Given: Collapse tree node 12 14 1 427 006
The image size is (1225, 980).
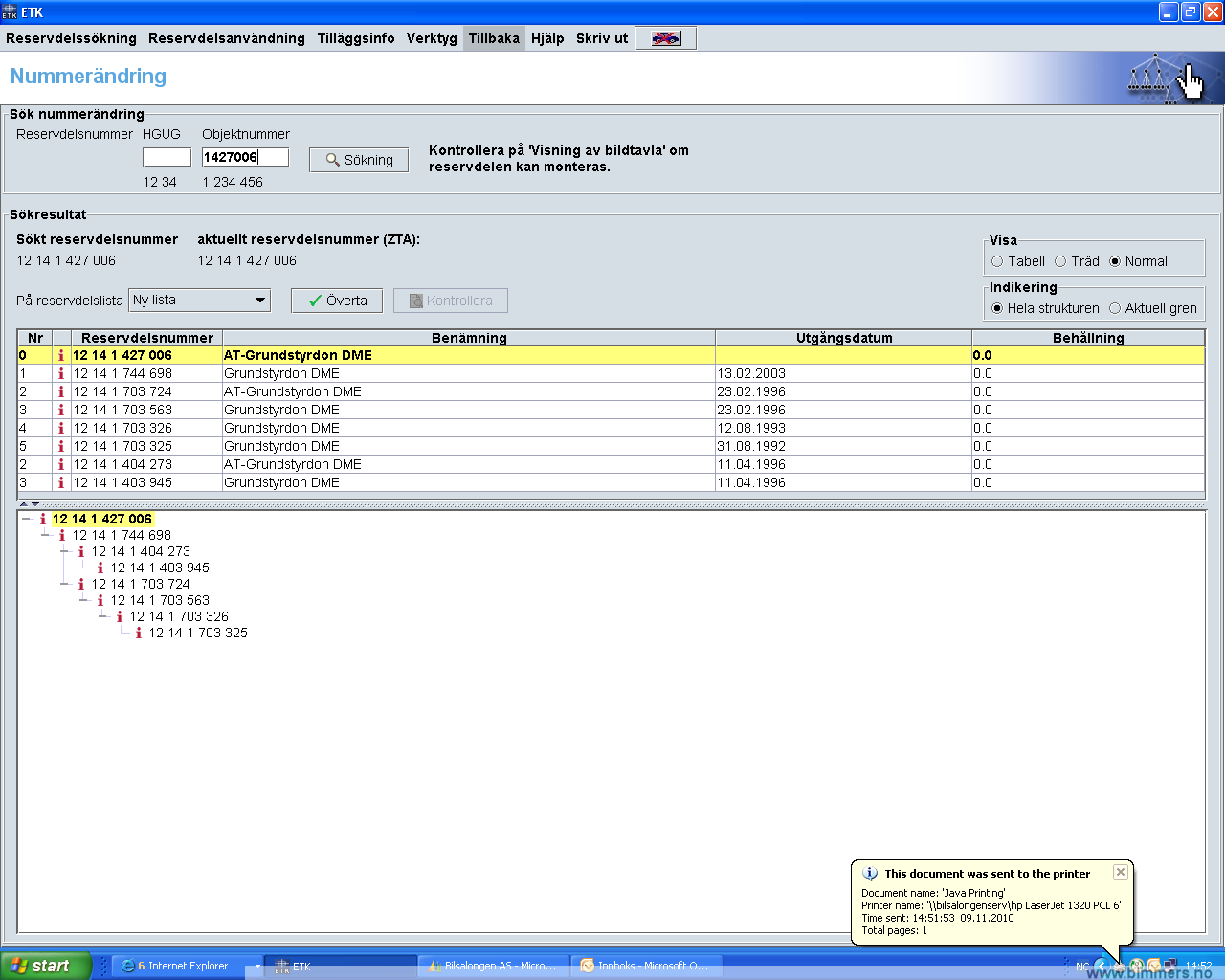Looking at the screenshot, I should coord(27,519).
